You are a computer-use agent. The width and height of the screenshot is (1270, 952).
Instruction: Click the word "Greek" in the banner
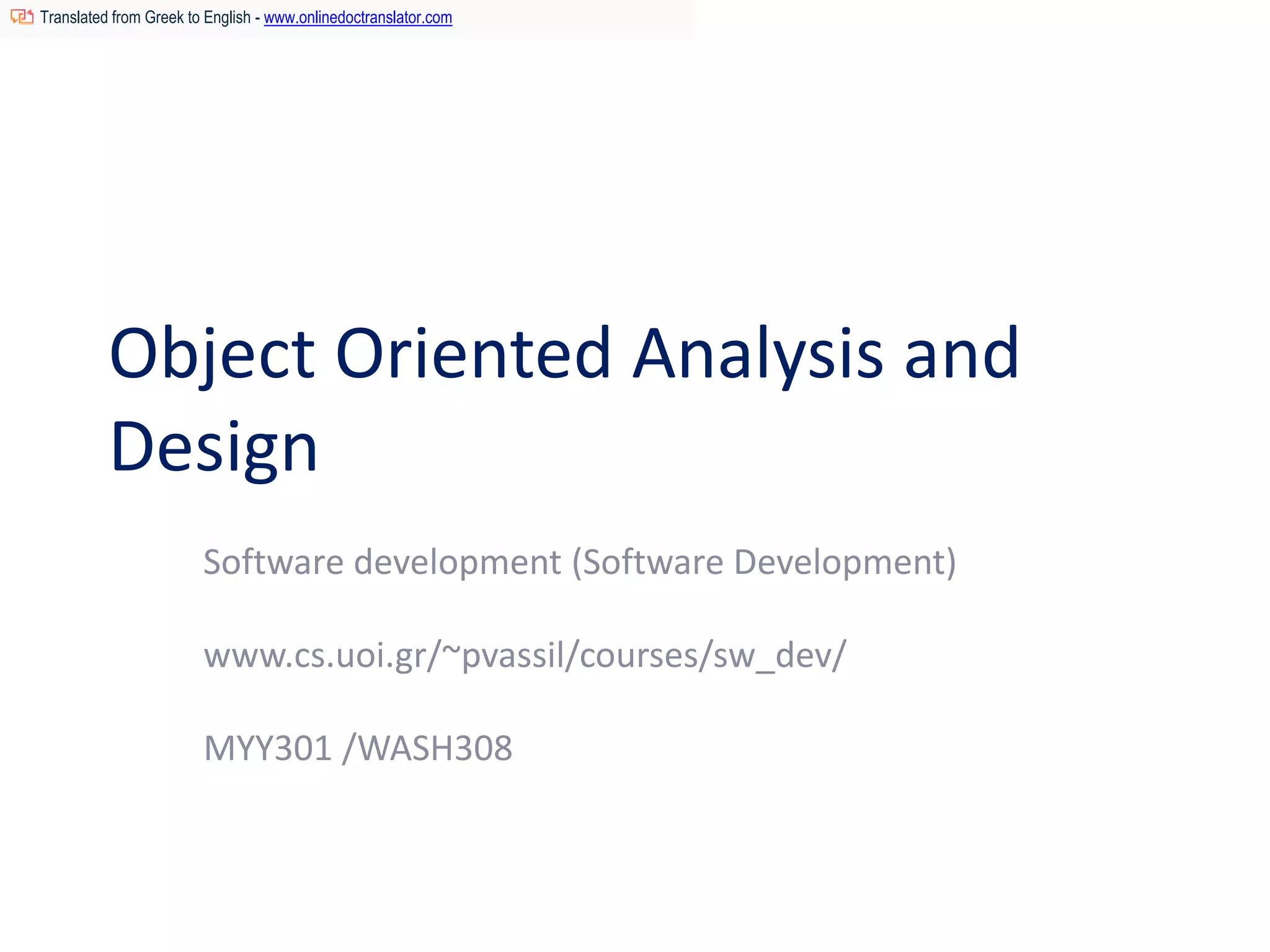coord(163,17)
